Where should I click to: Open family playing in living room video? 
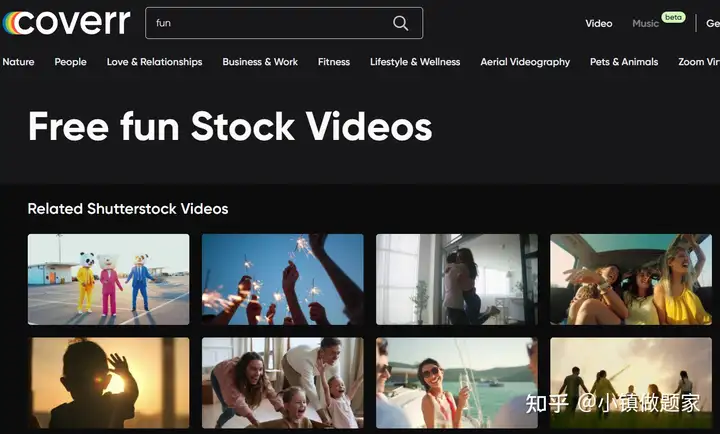coord(282,383)
